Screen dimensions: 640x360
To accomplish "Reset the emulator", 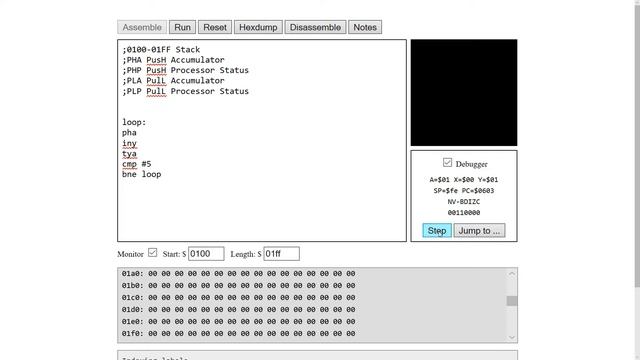I will (x=215, y=27).
